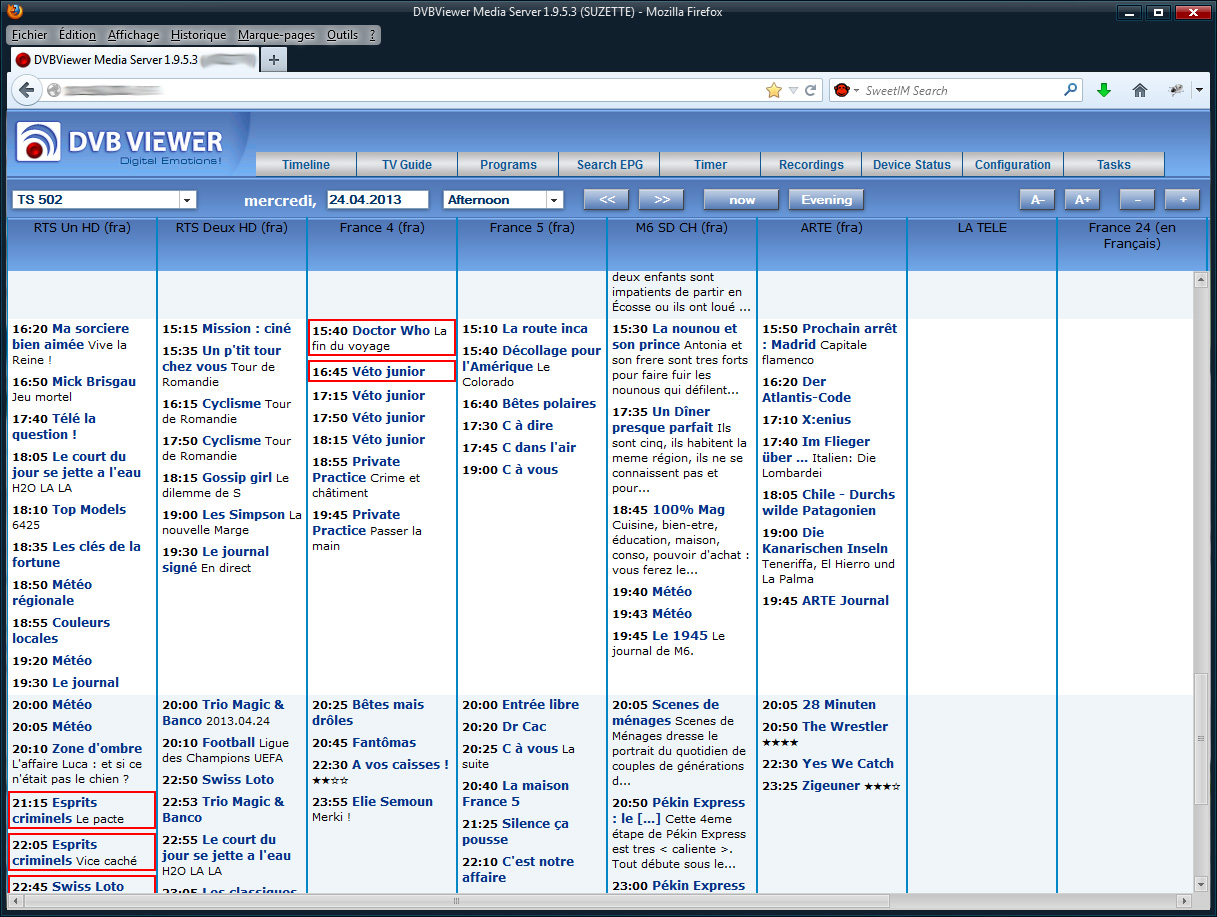Expand the Afternoon time period dropdown
Viewport: 1217px width, 917px height.
point(554,199)
